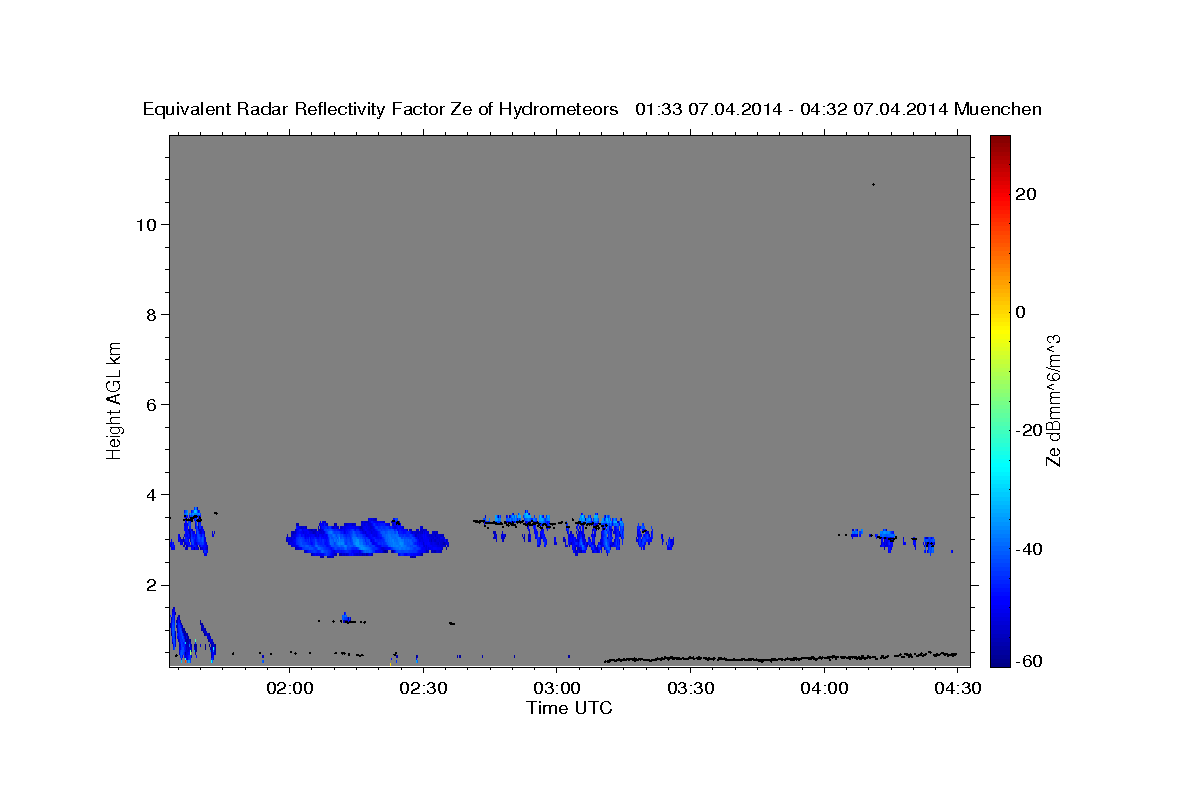
Task: Click the large blue cloud between 02:00 and 02:30
Action: (x=367, y=538)
